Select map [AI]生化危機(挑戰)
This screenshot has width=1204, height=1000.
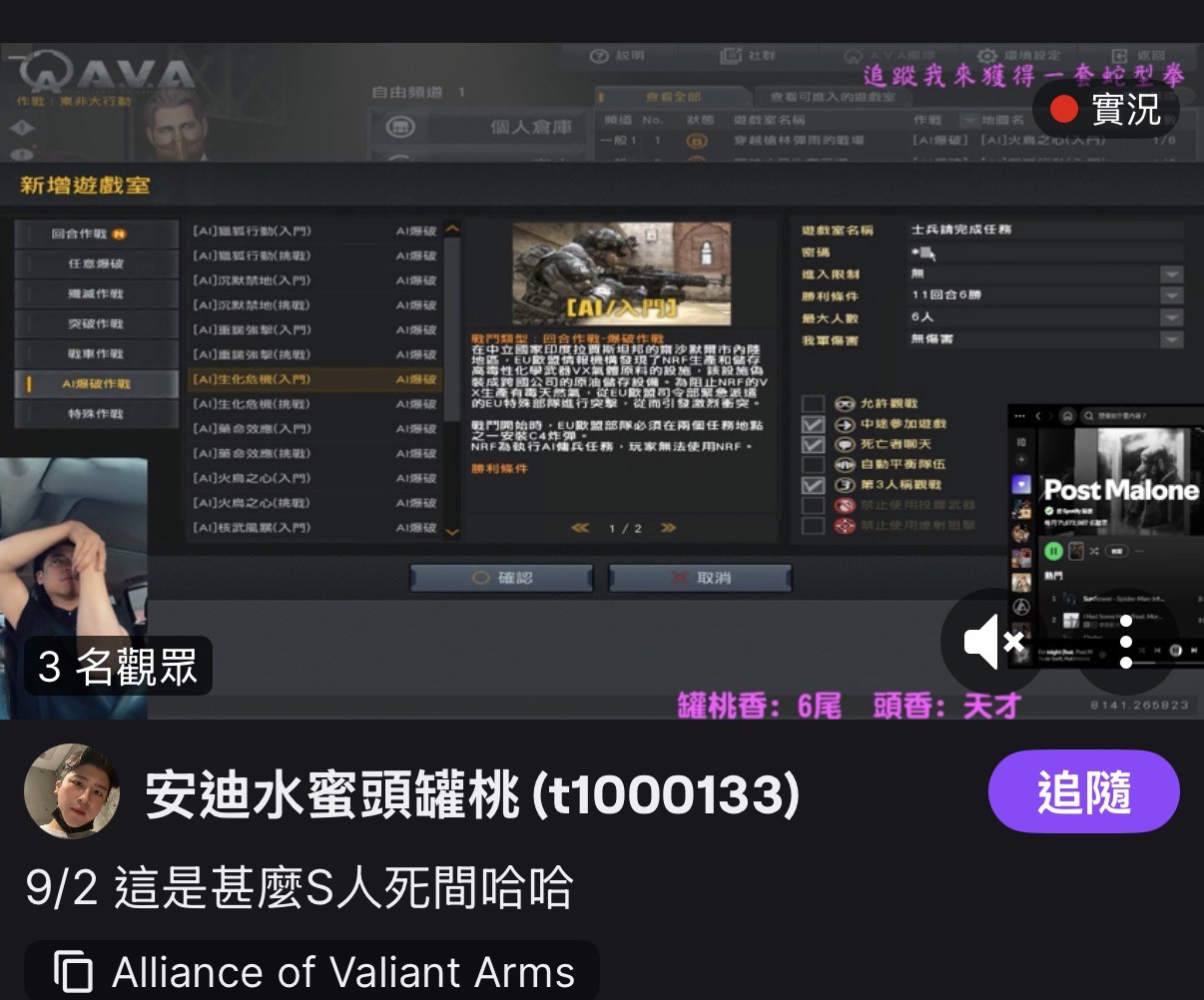click(x=315, y=403)
